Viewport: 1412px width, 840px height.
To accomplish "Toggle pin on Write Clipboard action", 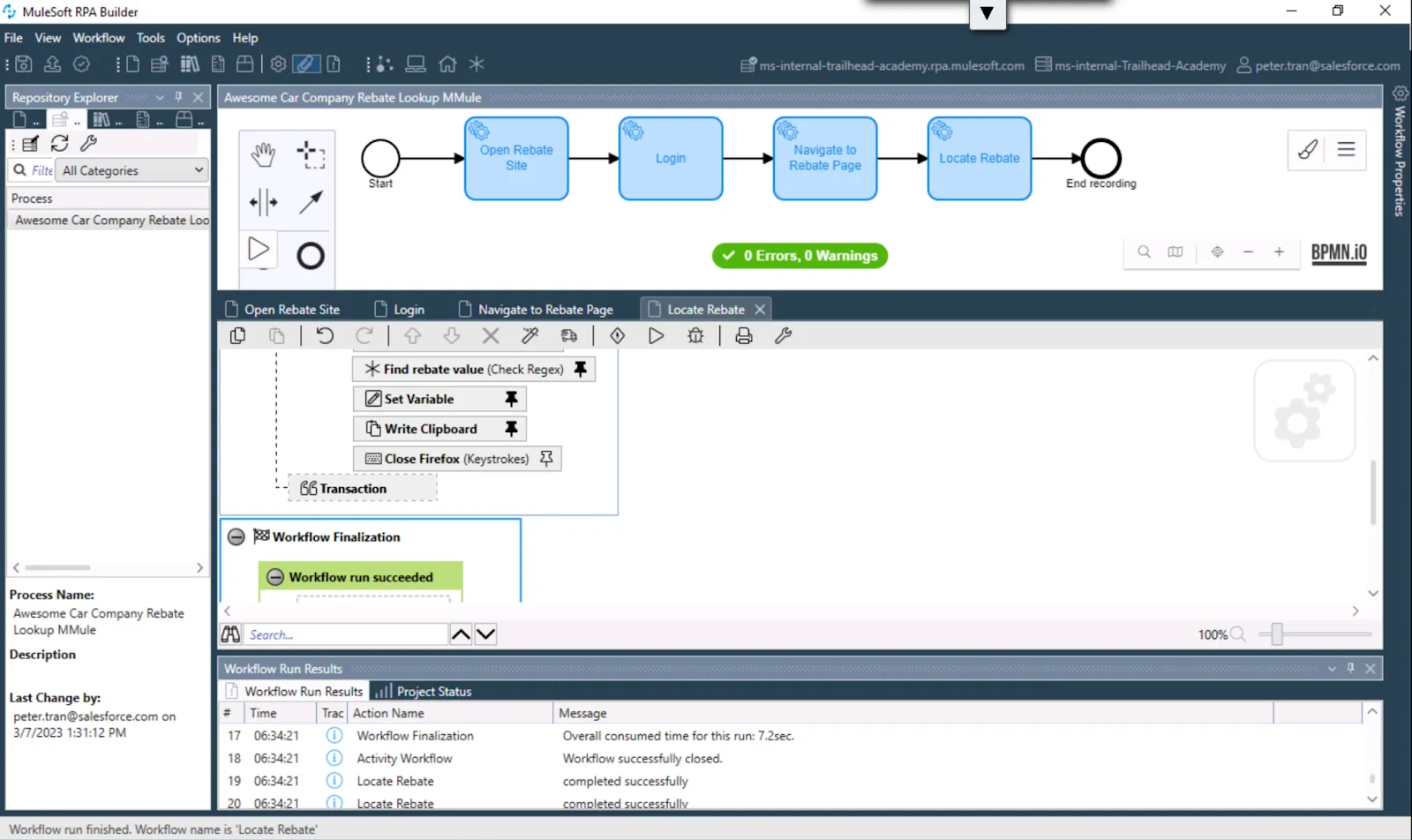I will tap(511, 429).
